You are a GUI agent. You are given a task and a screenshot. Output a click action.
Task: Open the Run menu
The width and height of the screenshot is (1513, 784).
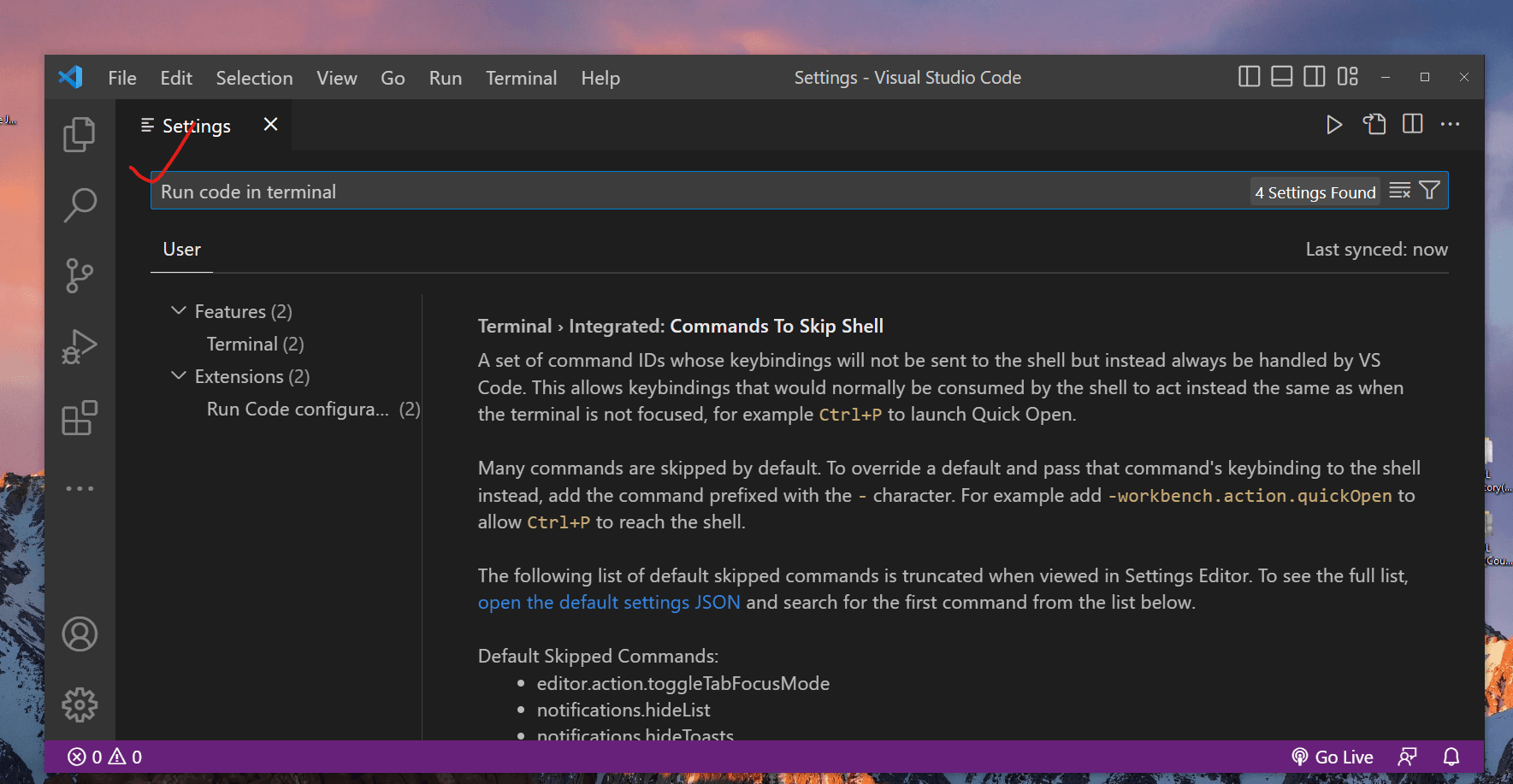pyautogui.click(x=446, y=78)
